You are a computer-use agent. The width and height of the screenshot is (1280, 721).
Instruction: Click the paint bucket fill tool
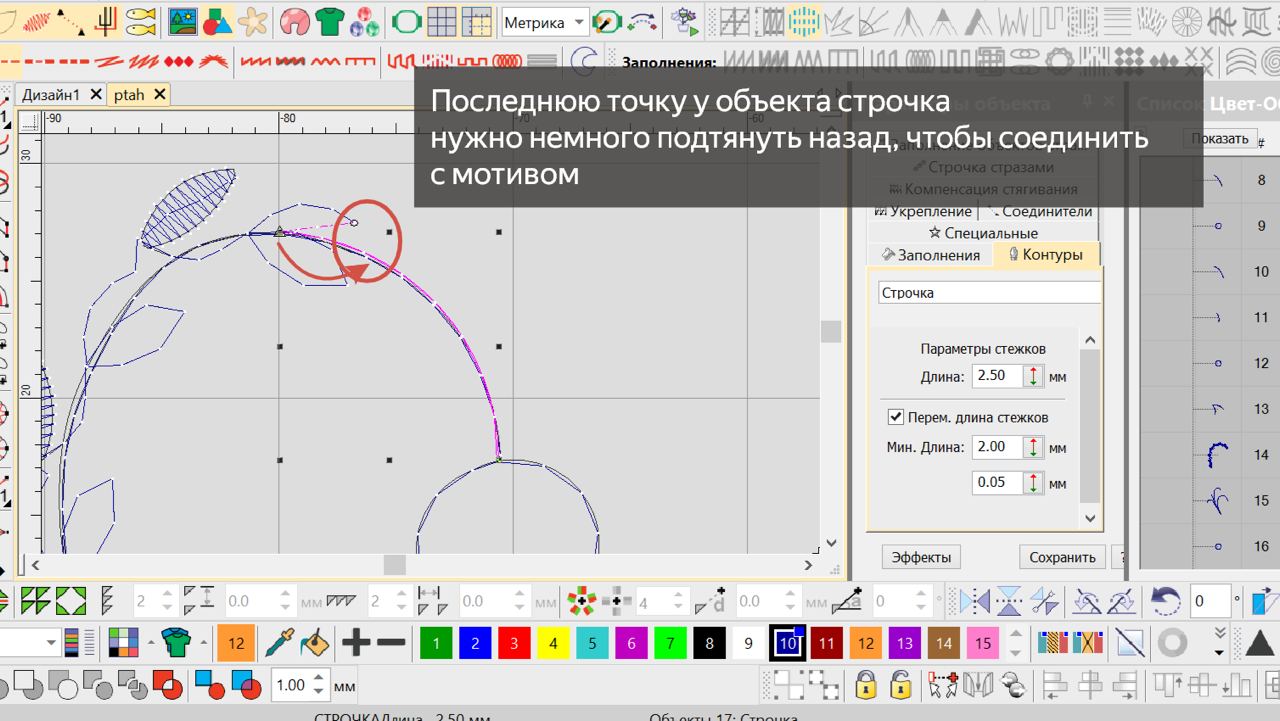coord(314,643)
